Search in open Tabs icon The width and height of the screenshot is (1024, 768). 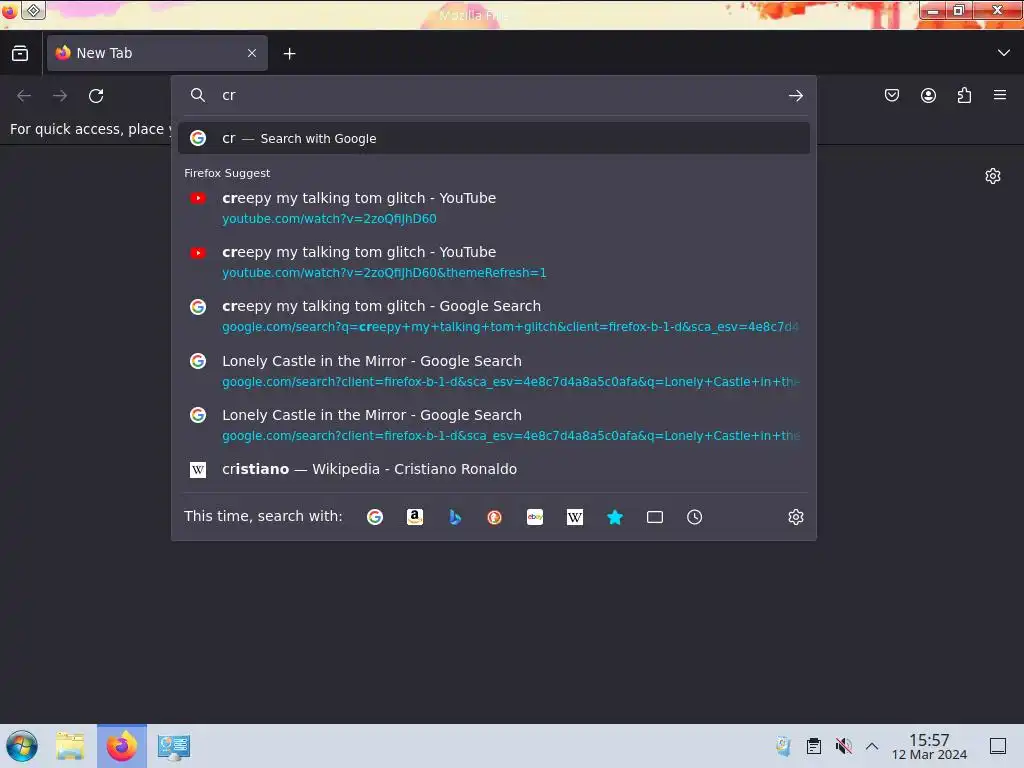pyautogui.click(x=654, y=517)
